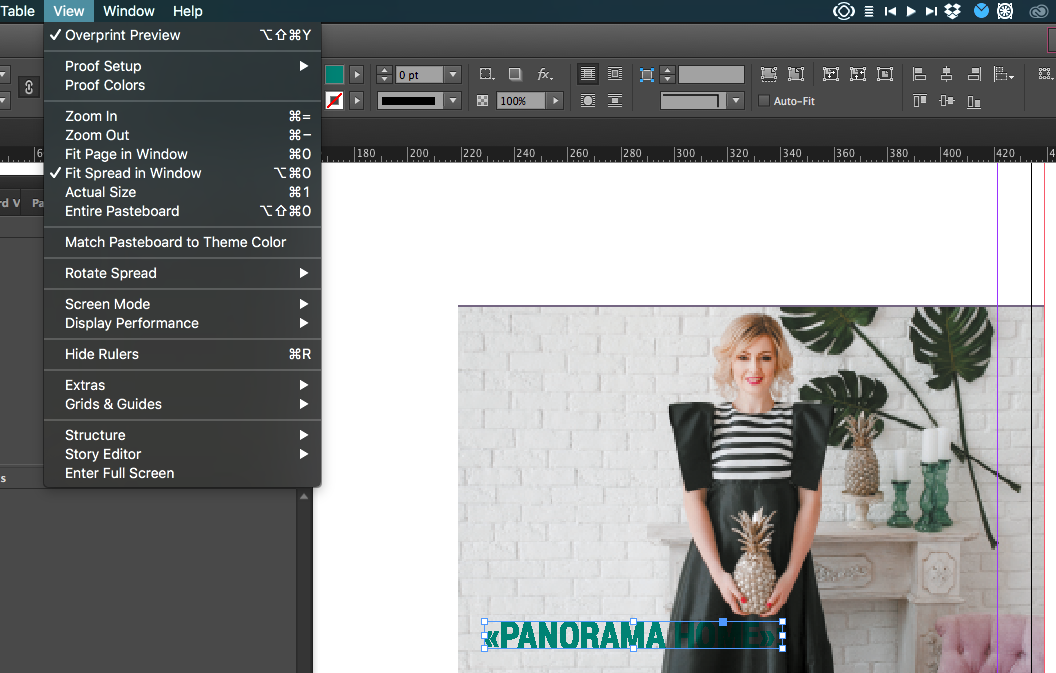Click Match Pasteboard to Theme Color
The height and width of the screenshot is (673, 1056).
(175, 242)
